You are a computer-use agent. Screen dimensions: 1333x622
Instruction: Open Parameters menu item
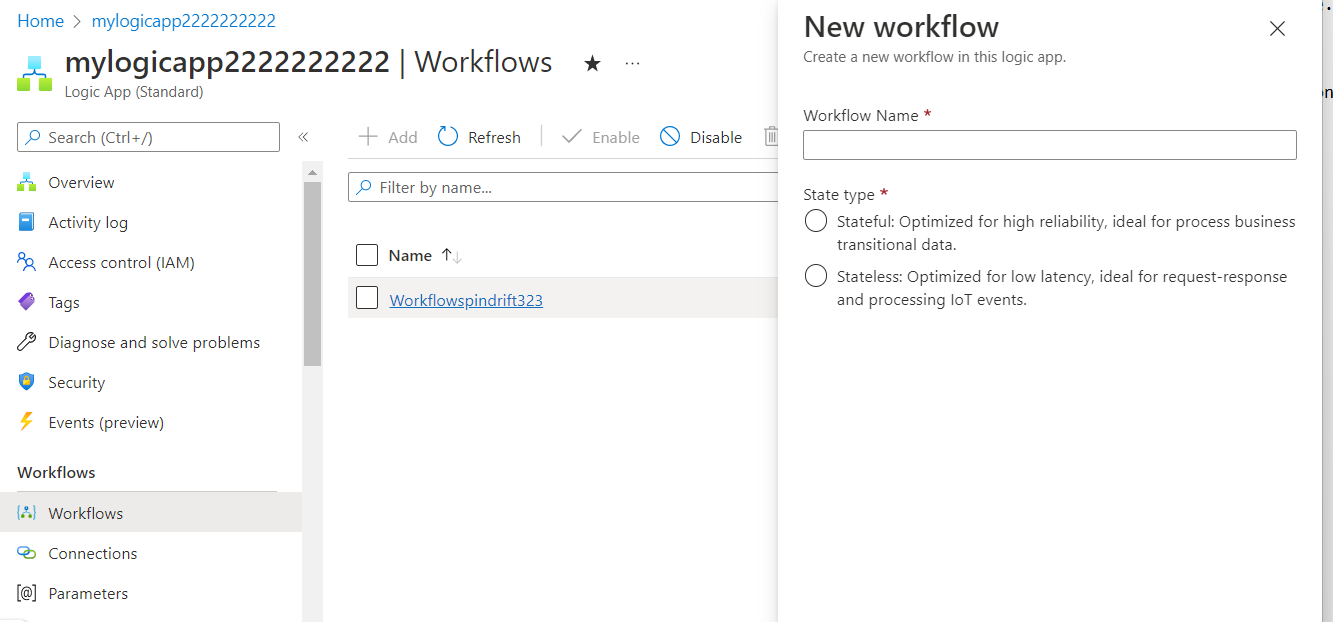pos(151,593)
